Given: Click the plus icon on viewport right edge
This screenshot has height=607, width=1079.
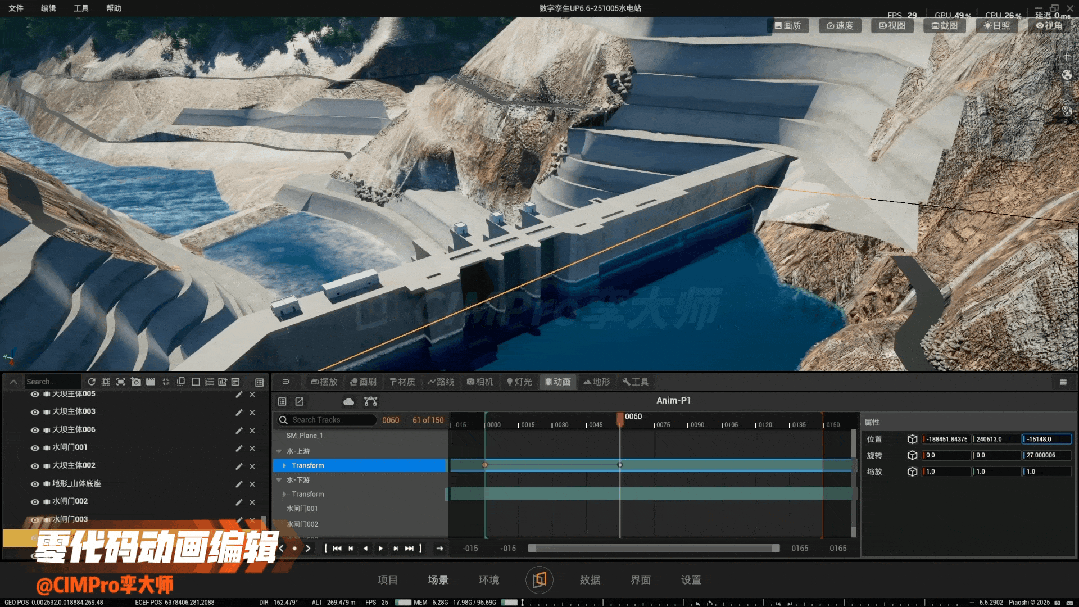Looking at the screenshot, I should (1067, 56).
